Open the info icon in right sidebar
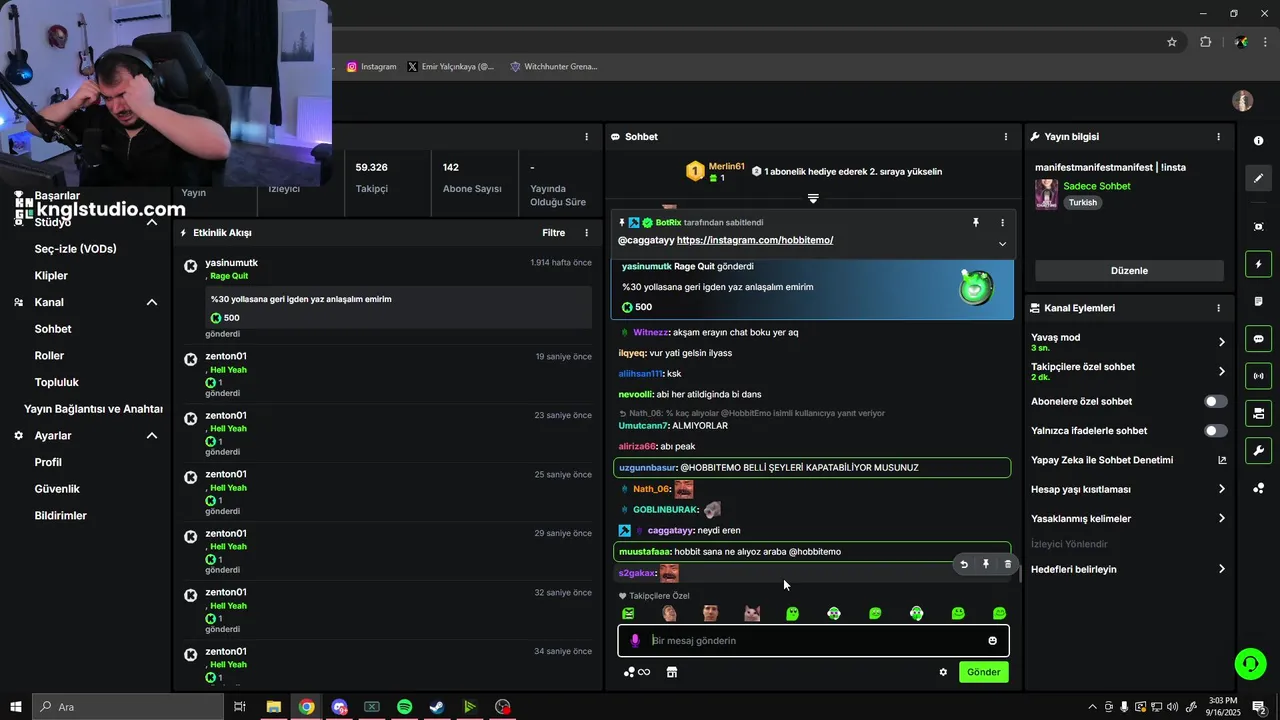 1258,141
